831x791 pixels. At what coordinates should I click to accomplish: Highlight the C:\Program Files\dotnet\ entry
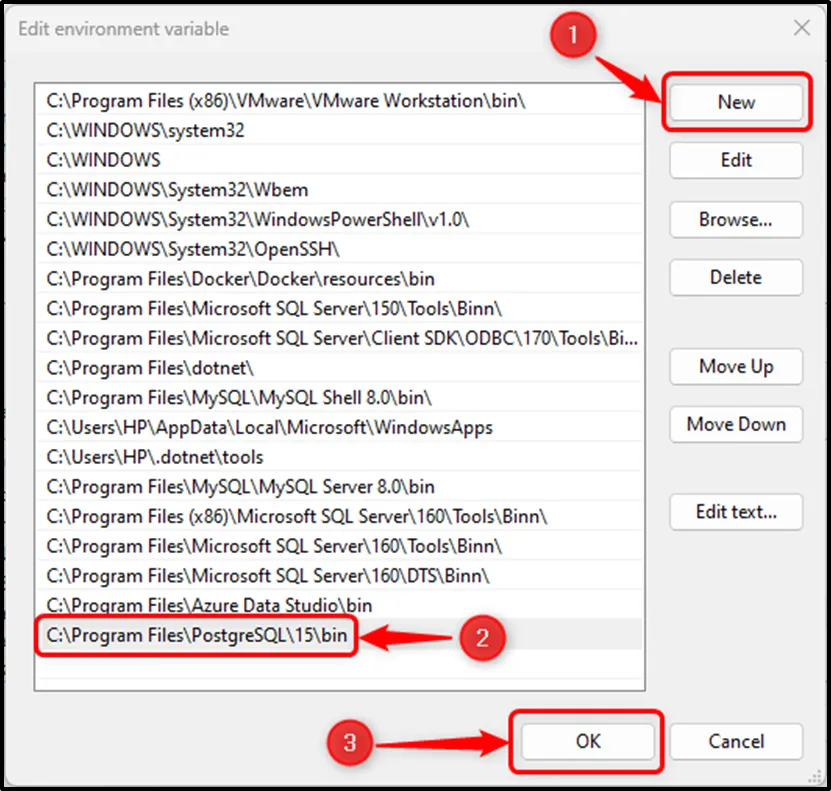[150, 368]
